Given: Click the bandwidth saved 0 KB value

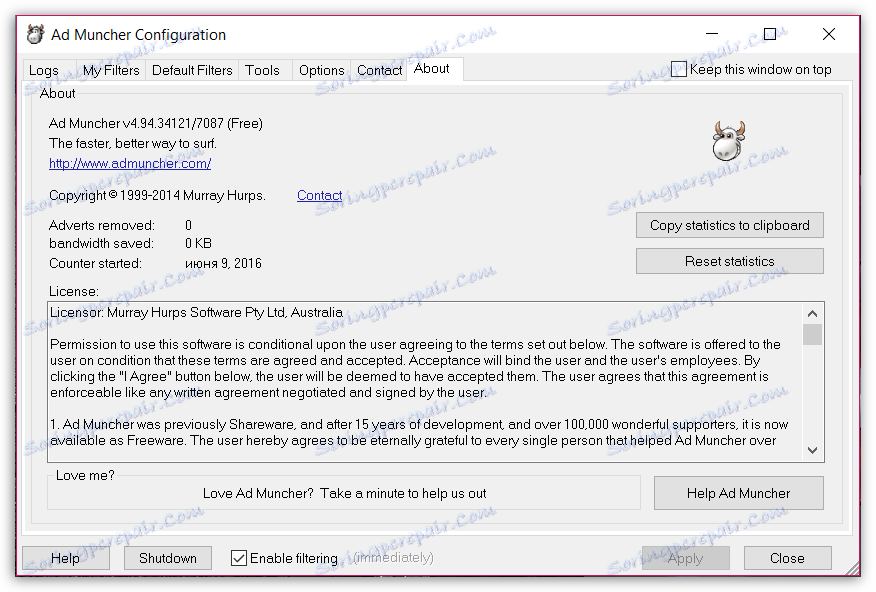Looking at the screenshot, I should tap(198, 244).
